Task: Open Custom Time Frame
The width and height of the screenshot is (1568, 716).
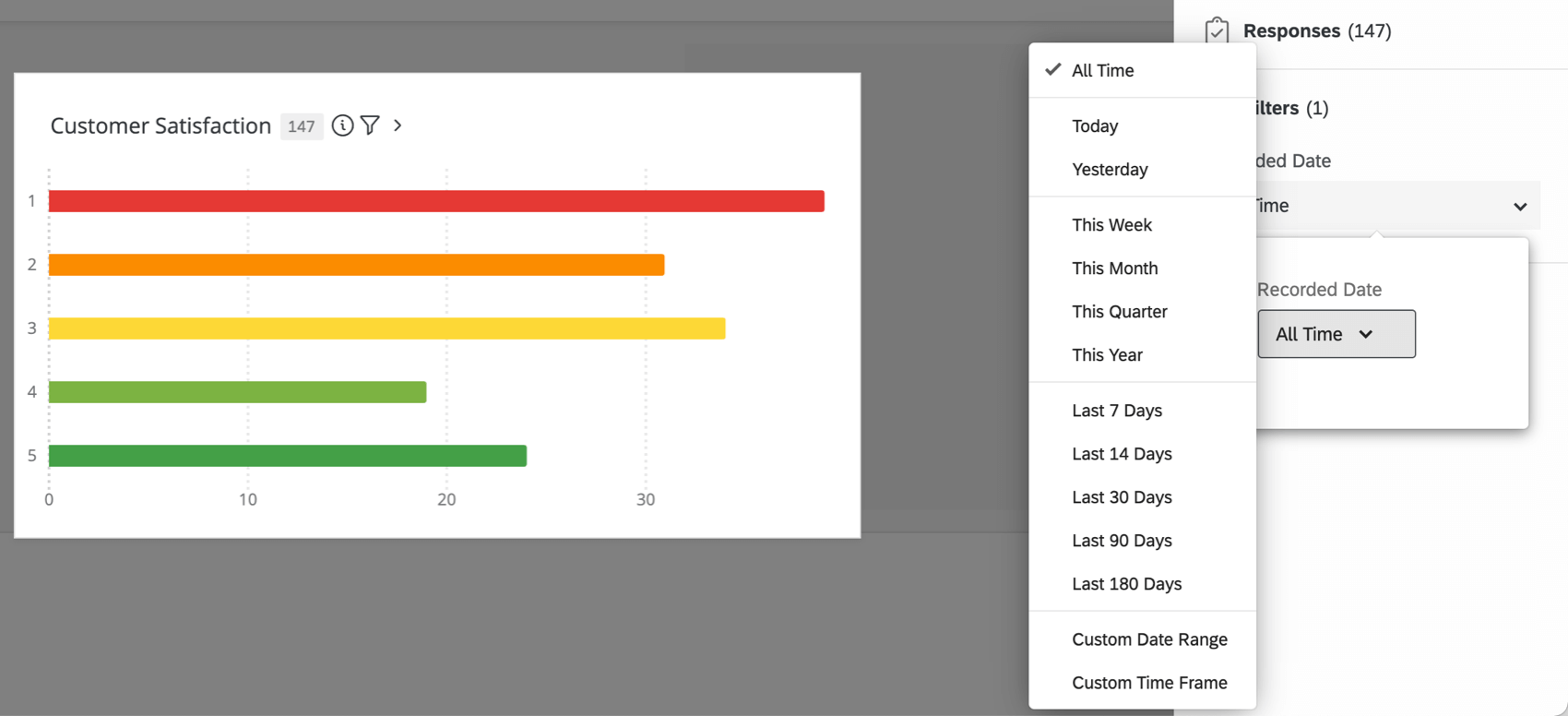Action: point(1149,683)
